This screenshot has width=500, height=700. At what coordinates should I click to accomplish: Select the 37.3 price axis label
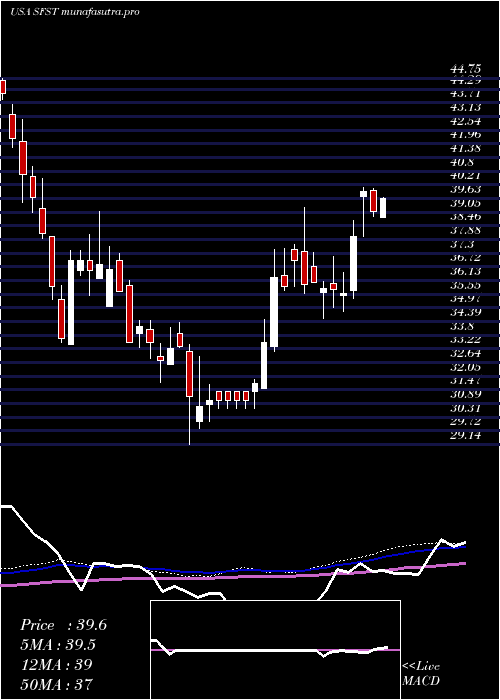(x=462, y=244)
